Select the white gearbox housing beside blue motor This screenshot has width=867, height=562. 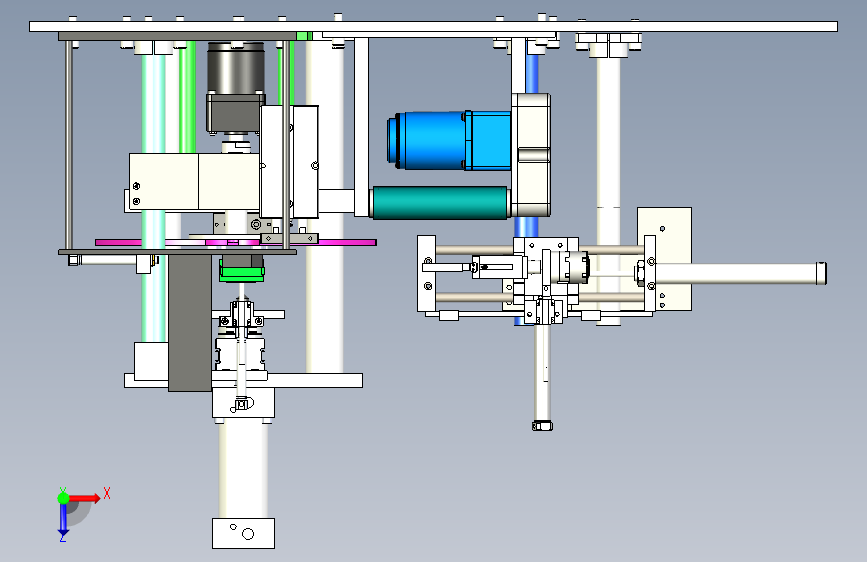tap(531, 155)
